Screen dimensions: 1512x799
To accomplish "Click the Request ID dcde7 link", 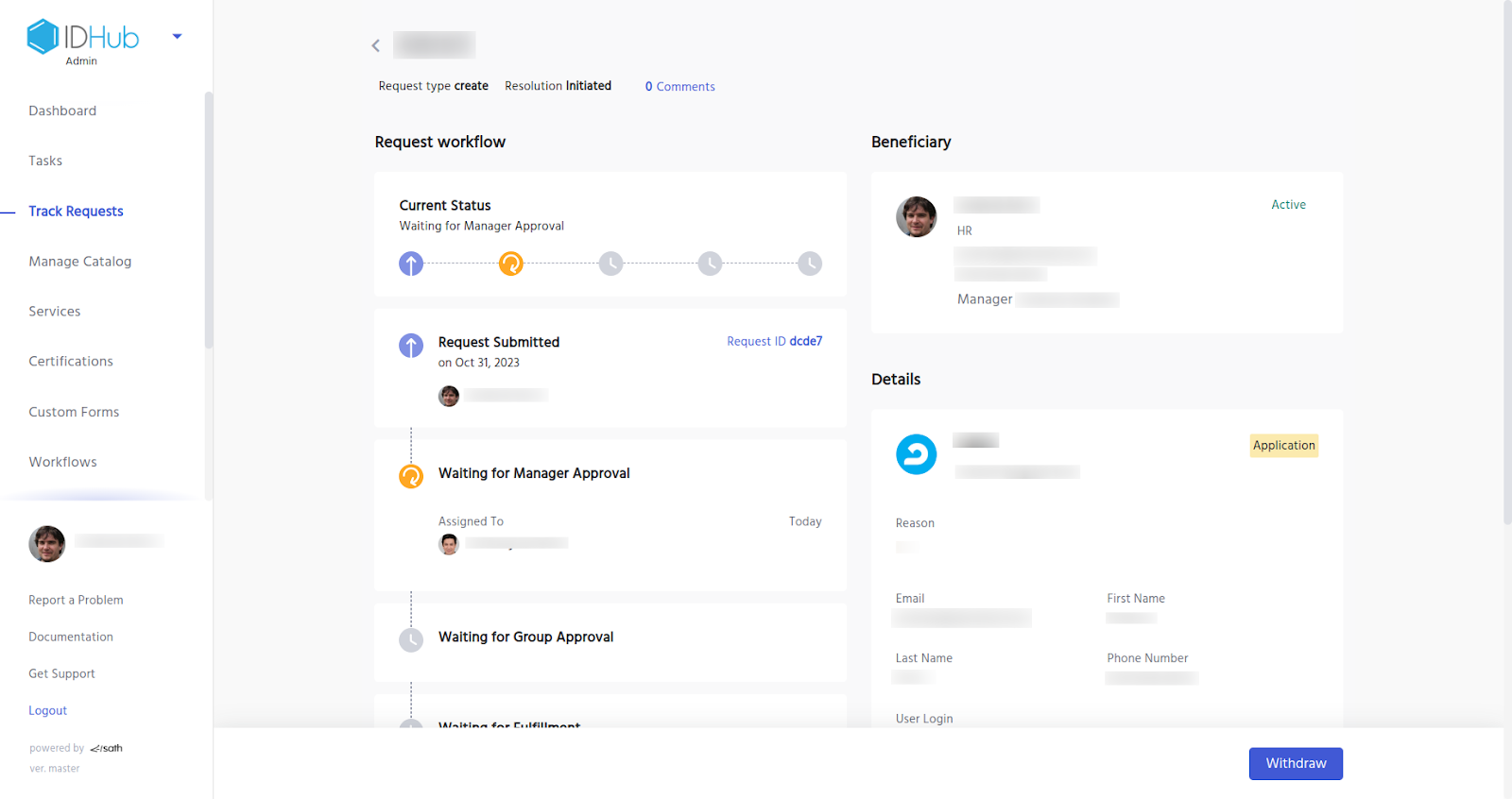I will click(x=774, y=341).
